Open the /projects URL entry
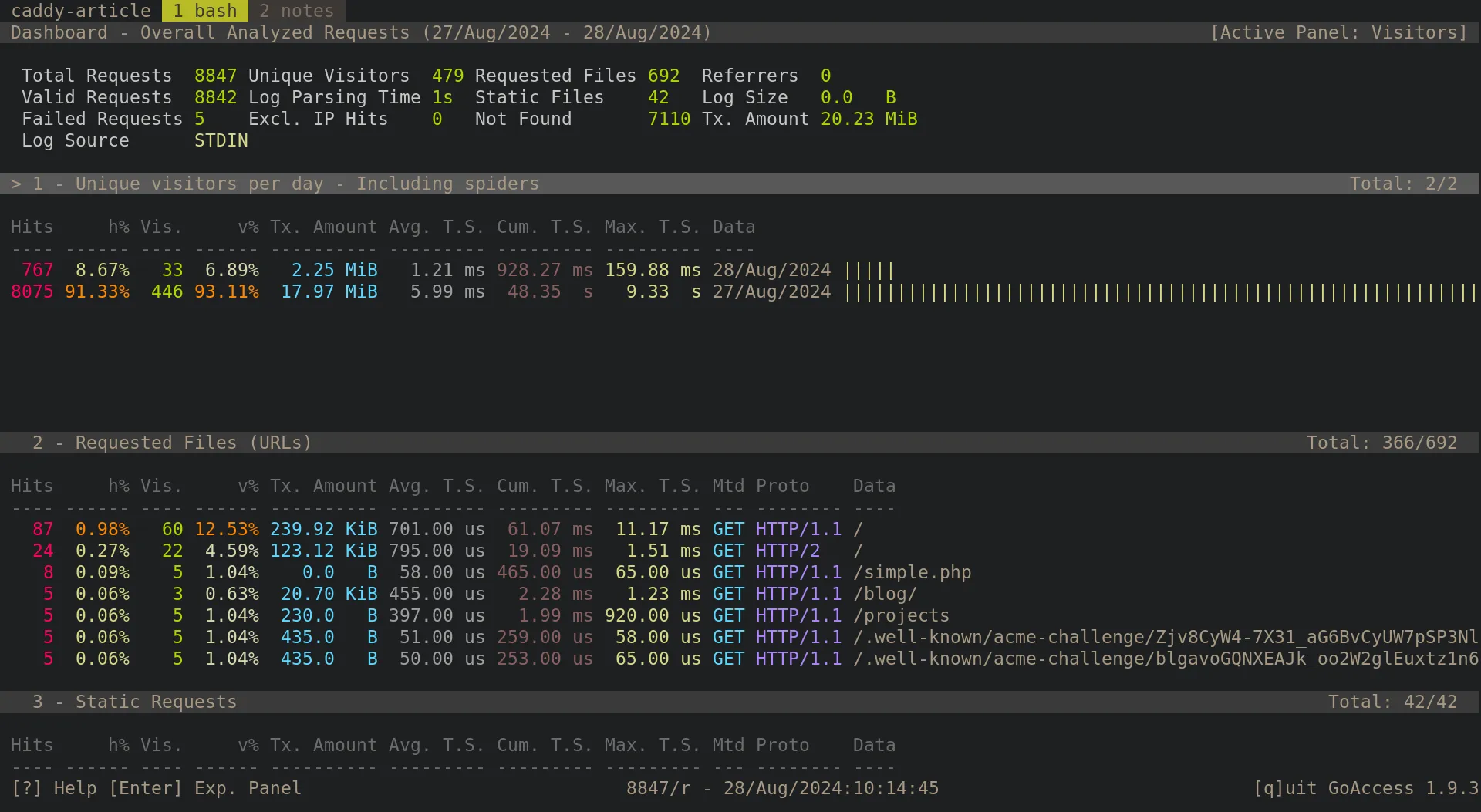 pyautogui.click(x=901, y=615)
